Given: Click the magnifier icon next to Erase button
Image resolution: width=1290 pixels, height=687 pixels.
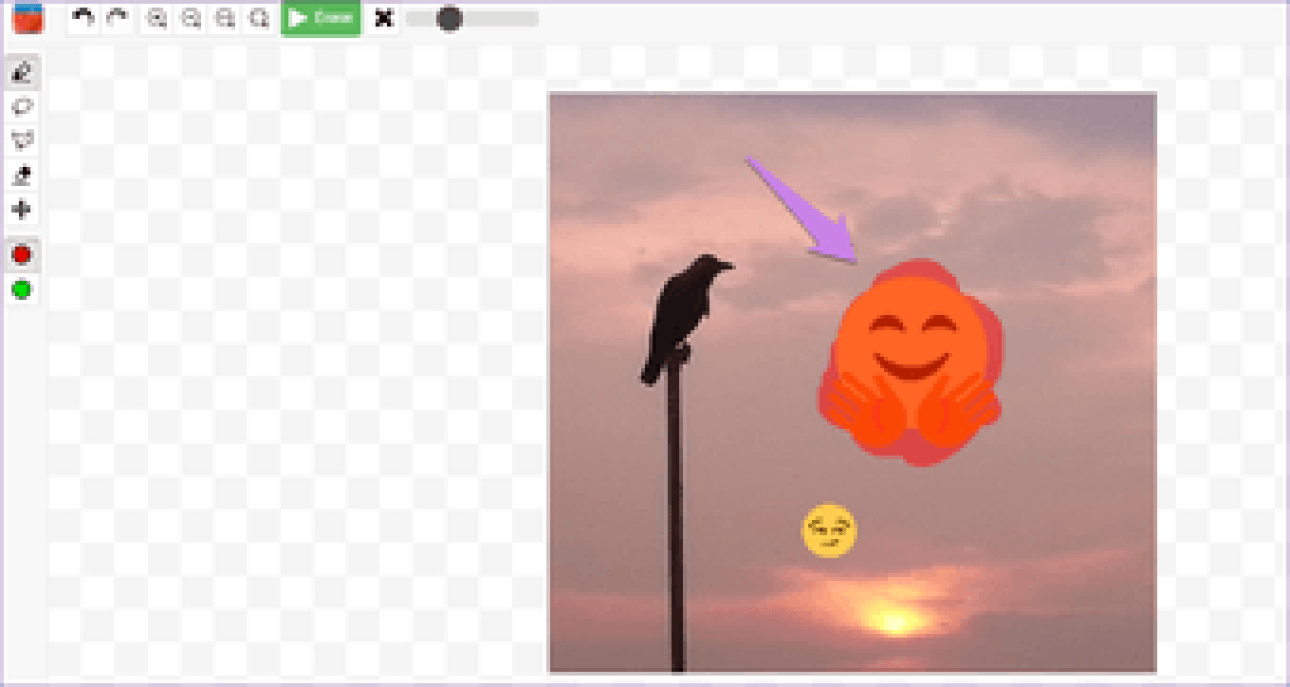Looking at the screenshot, I should coord(259,18).
